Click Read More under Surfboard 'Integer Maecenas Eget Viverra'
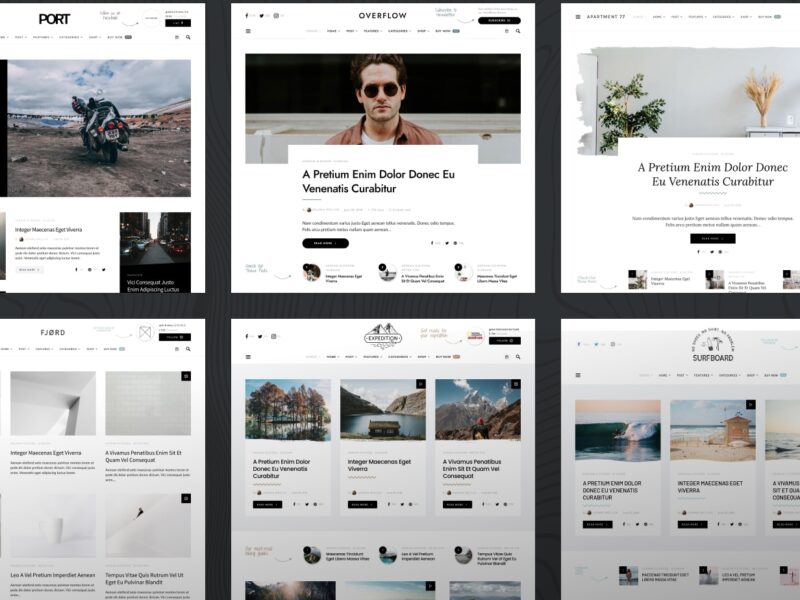800x600 pixels. [x=692, y=524]
